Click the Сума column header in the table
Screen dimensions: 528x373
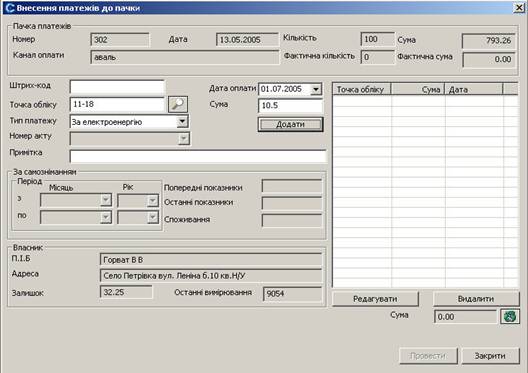[418, 90]
